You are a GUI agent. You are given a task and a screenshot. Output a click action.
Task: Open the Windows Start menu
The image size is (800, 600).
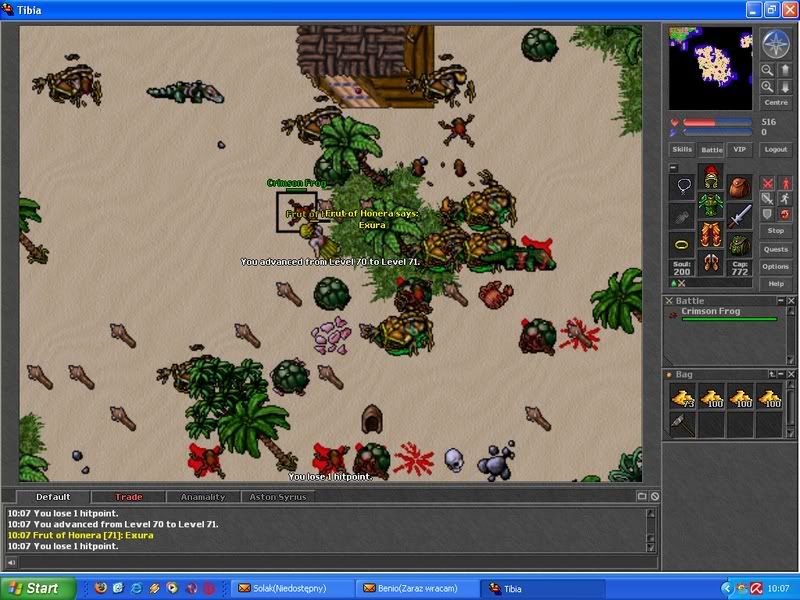pos(38,588)
